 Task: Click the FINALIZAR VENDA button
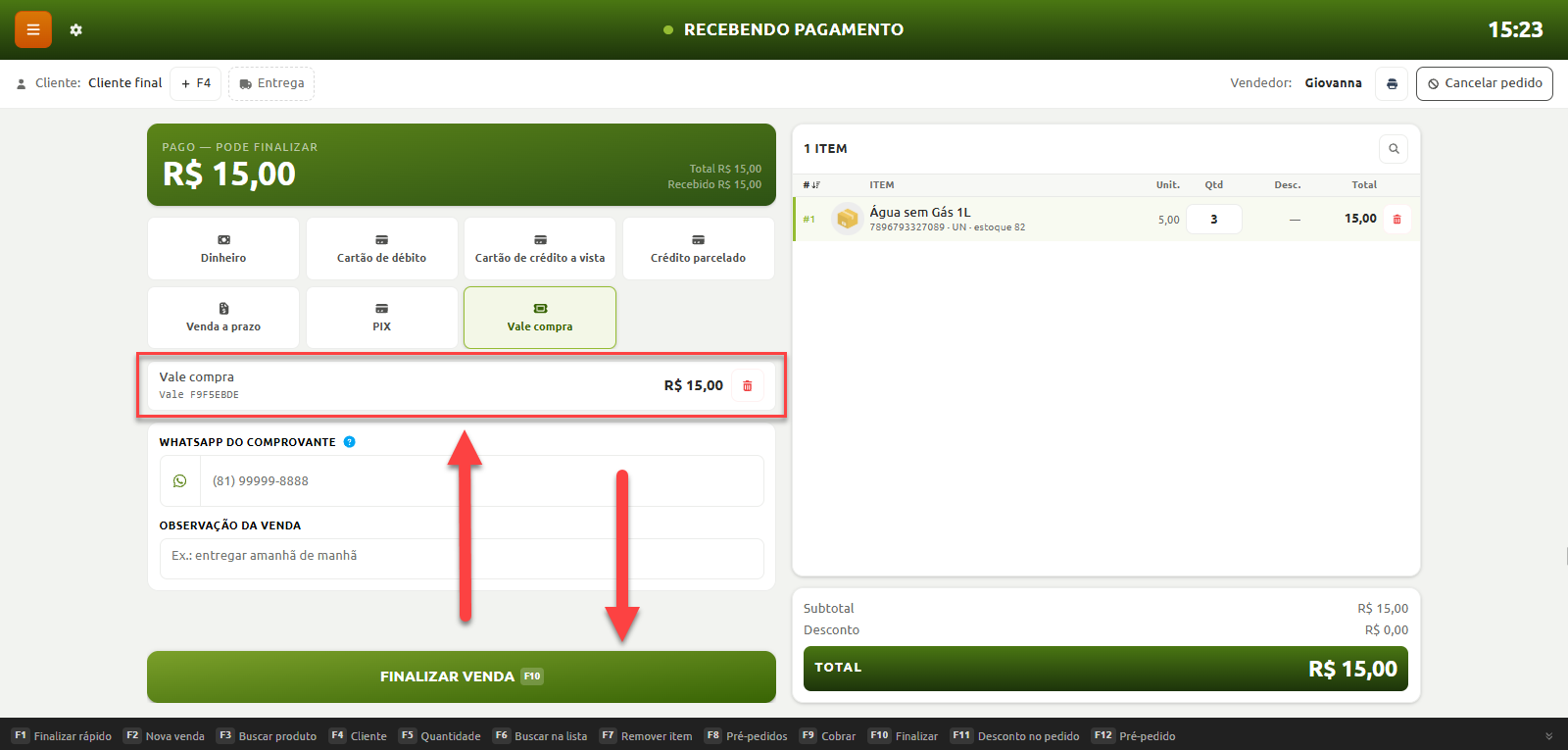(462, 676)
